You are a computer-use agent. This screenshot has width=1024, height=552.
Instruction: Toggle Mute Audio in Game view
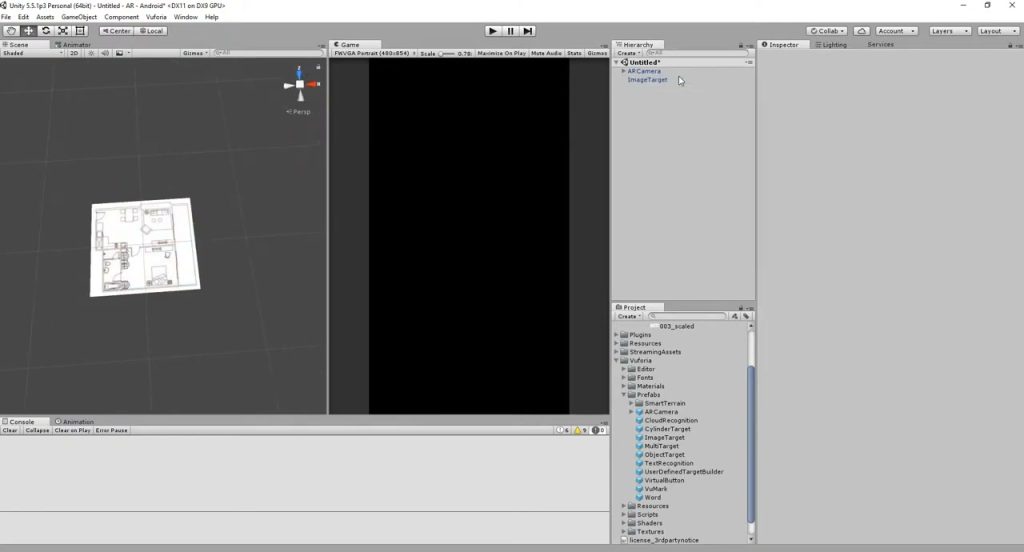(x=546, y=53)
